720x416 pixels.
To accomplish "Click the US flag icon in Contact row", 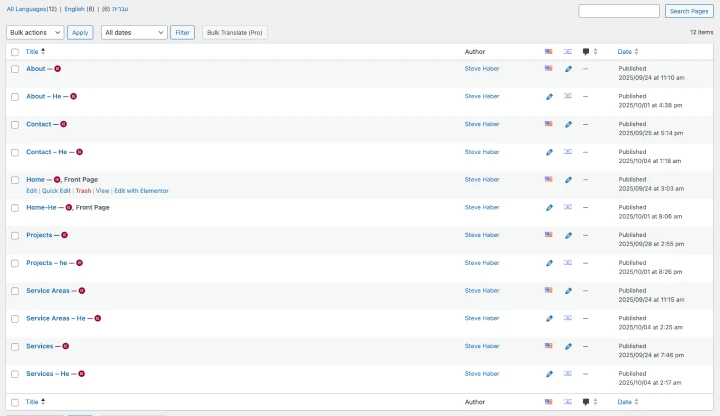I will point(549,124).
